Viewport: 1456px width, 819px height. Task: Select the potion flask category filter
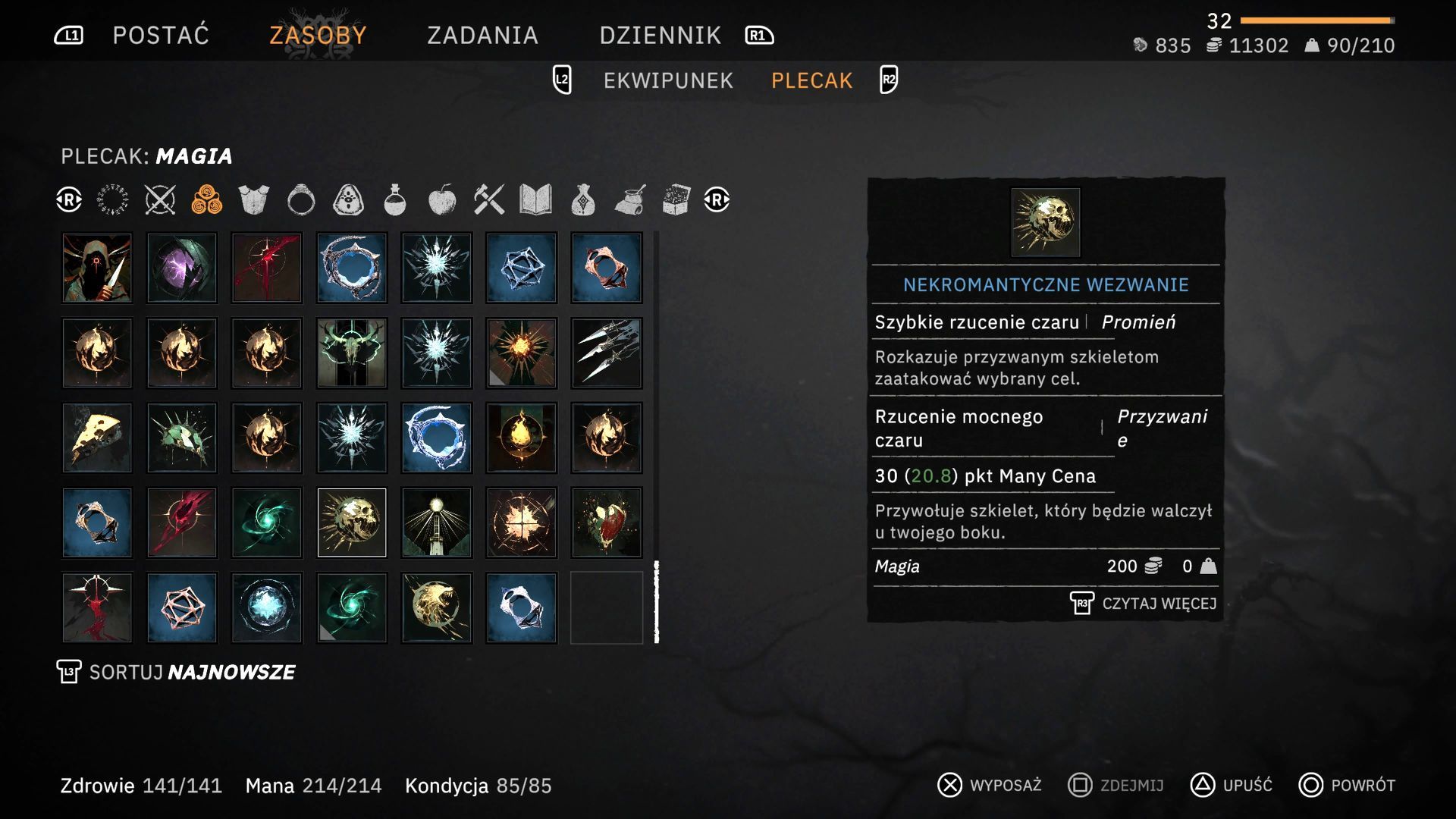(394, 200)
